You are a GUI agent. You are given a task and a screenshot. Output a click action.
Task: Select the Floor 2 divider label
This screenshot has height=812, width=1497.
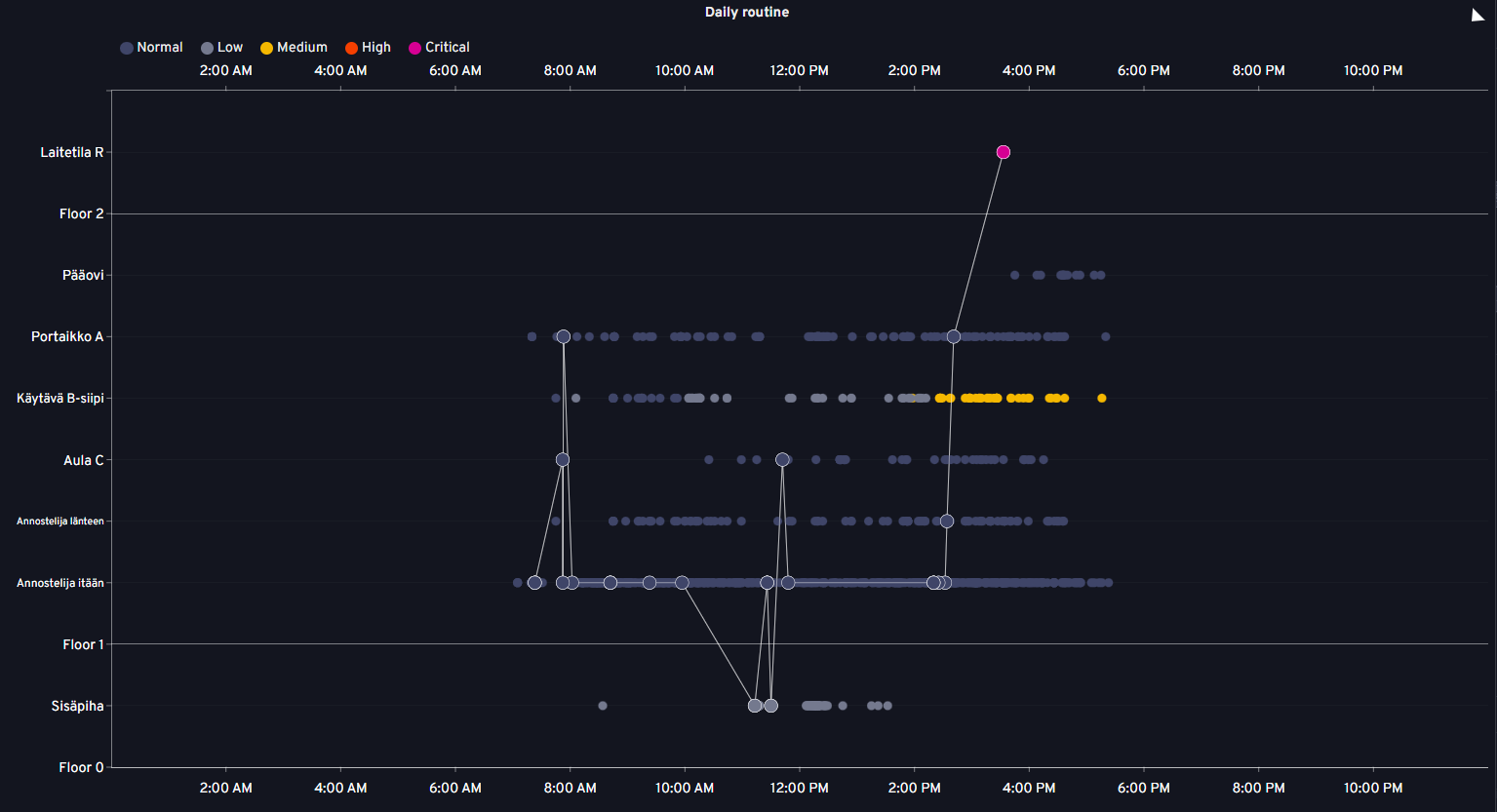(81, 213)
